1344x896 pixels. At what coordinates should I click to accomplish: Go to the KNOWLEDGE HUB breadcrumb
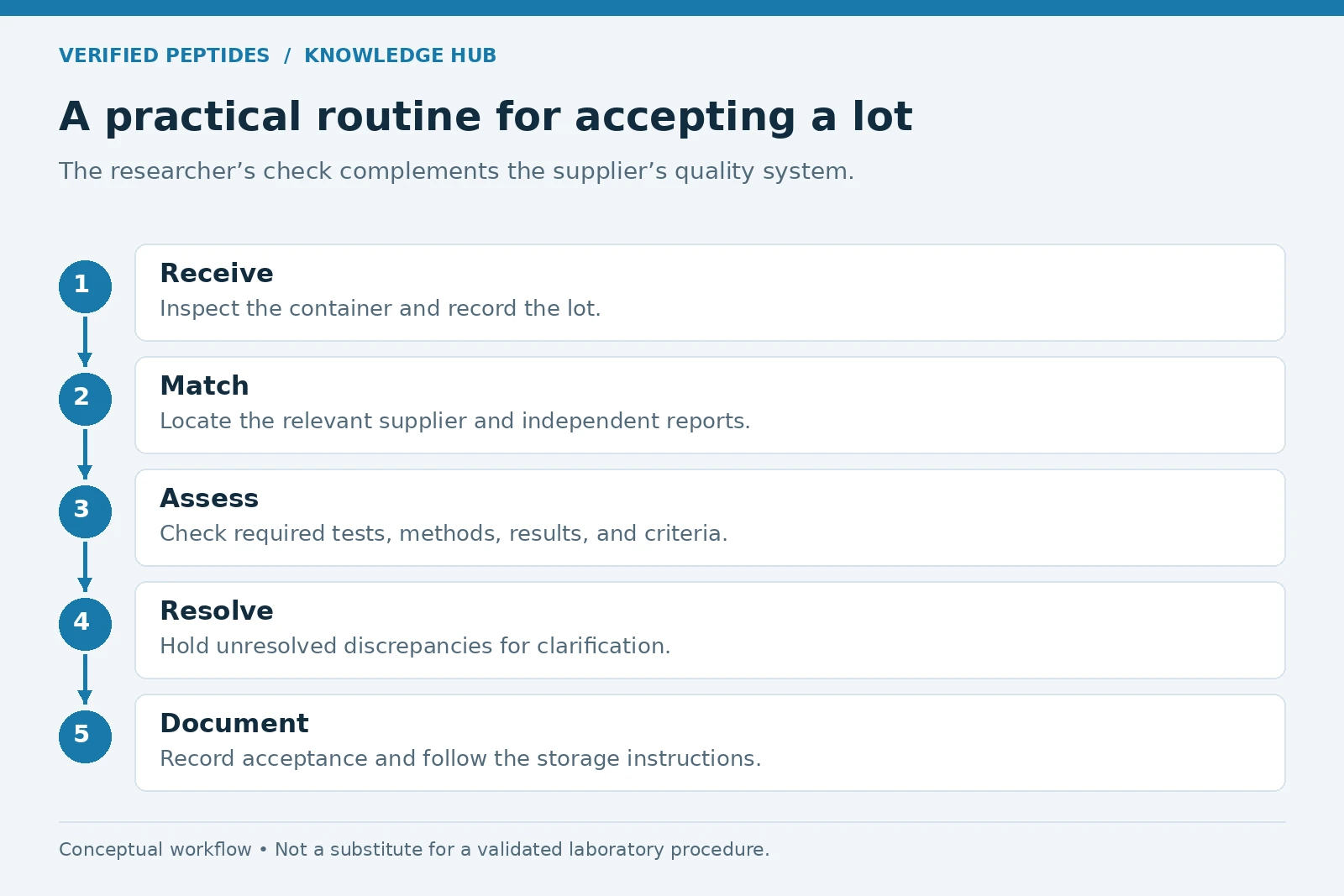pos(400,55)
